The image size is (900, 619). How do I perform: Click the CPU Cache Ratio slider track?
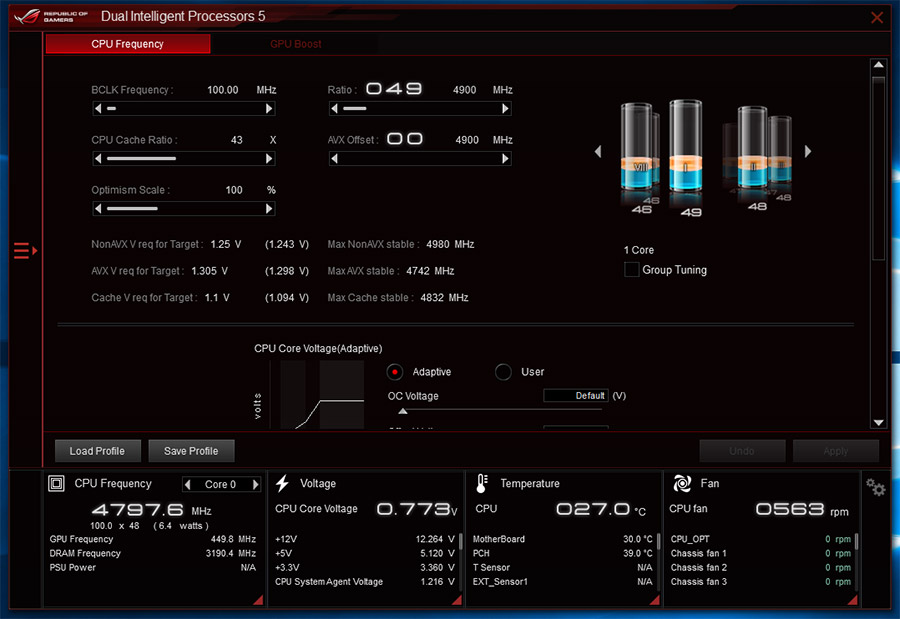click(184, 158)
